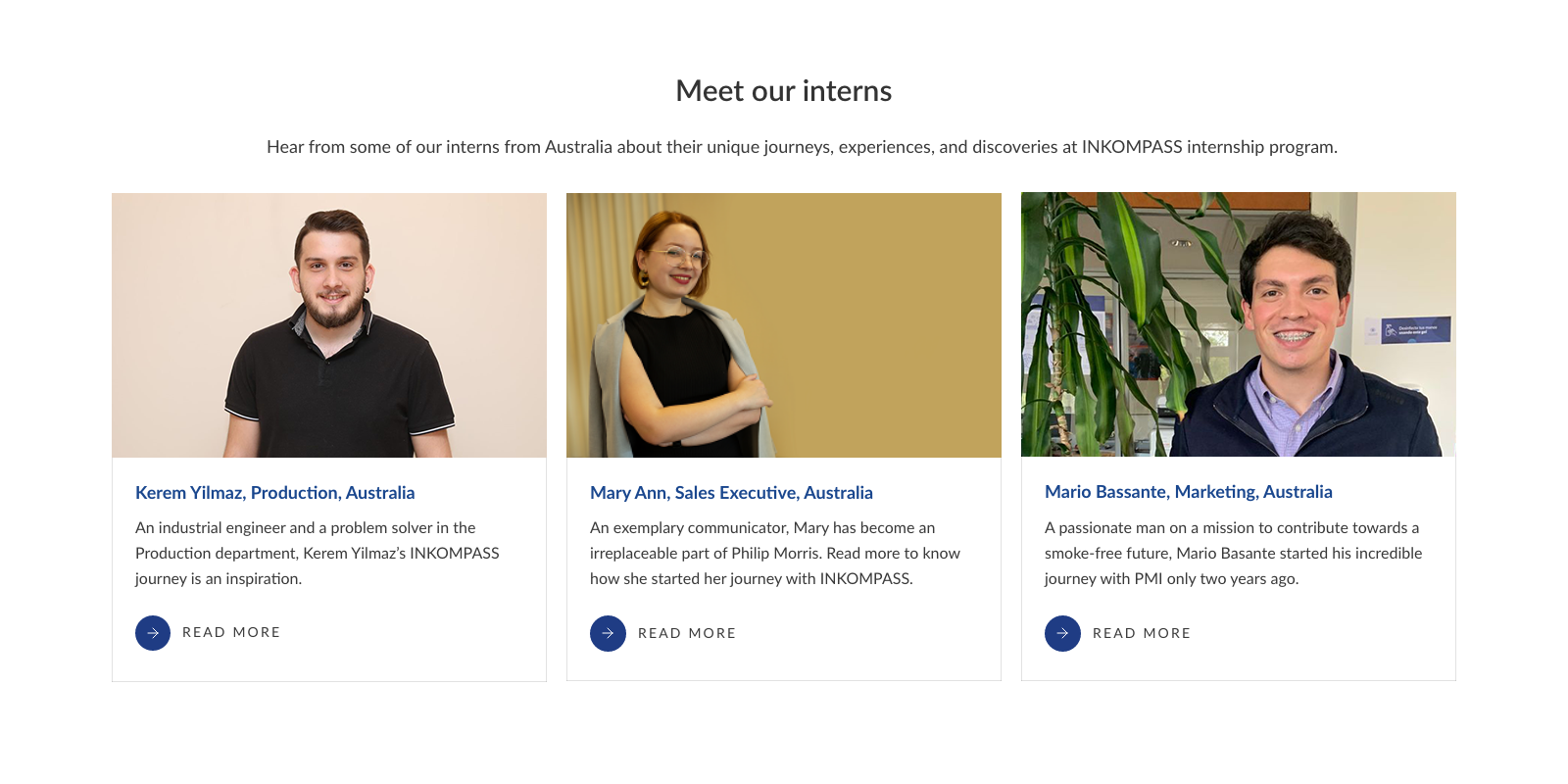Image resolution: width=1568 pixels, height=784 pixels.
Task: Select Mario Bassante's portrait photo
Action: [x=1239, y=324]
